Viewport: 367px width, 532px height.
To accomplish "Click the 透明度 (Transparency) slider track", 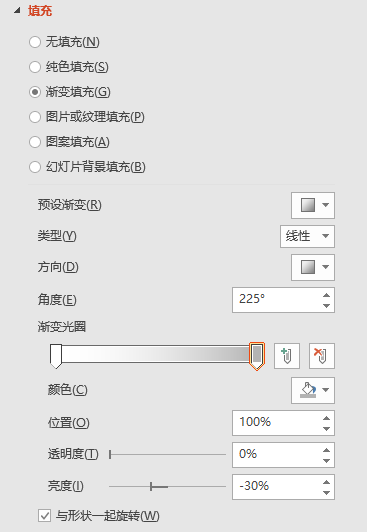I will tap(168, 455).
